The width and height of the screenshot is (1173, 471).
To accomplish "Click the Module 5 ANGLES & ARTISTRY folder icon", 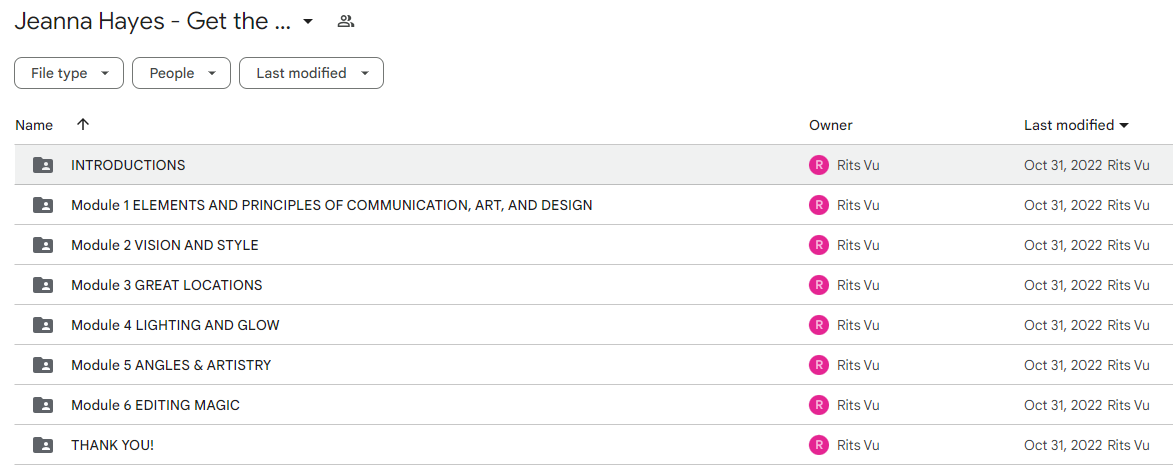I will (x=43, y=365).
